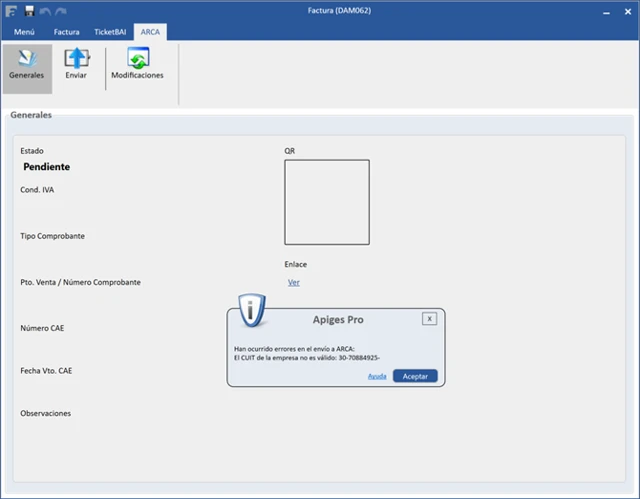640x499 pixels.
Task: Click the Enviar upload arrow icon
Action: [76, 61]
